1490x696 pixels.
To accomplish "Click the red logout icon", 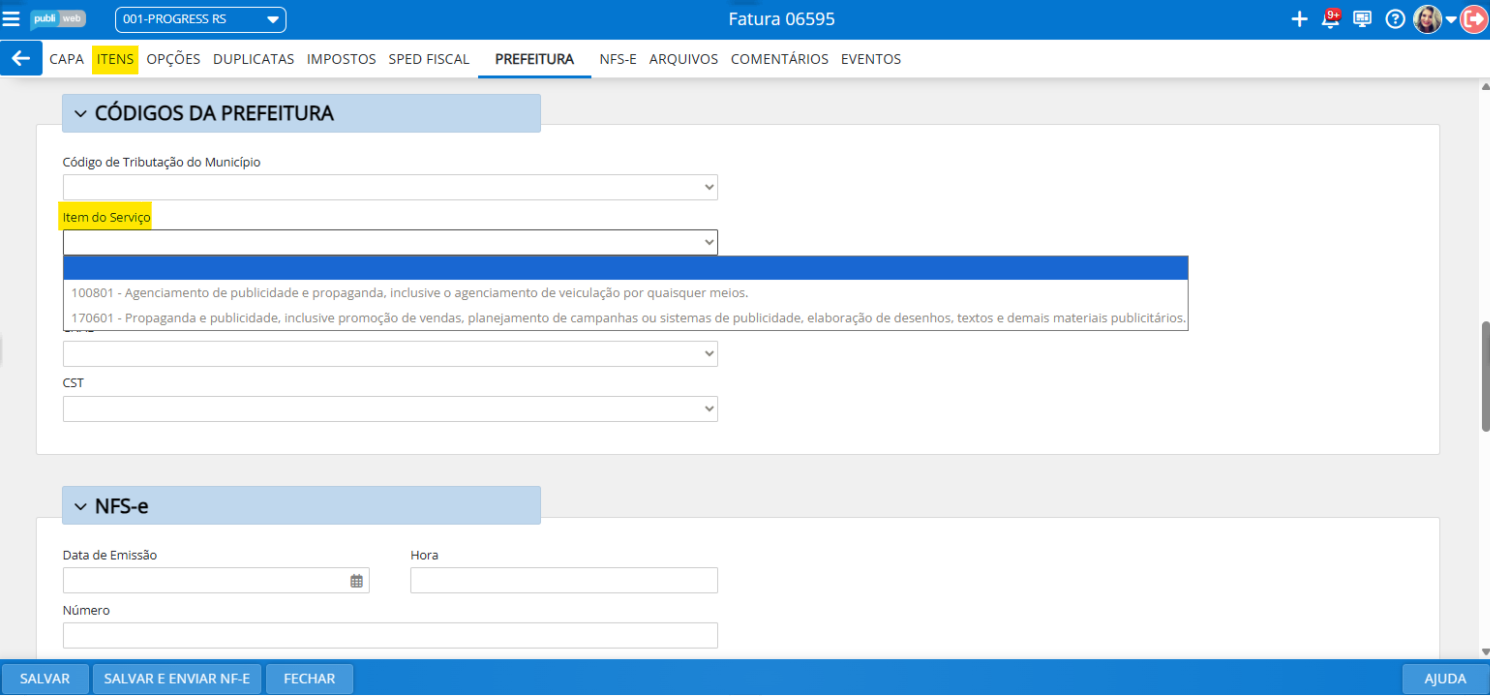I will click(x=1474, y=19).
